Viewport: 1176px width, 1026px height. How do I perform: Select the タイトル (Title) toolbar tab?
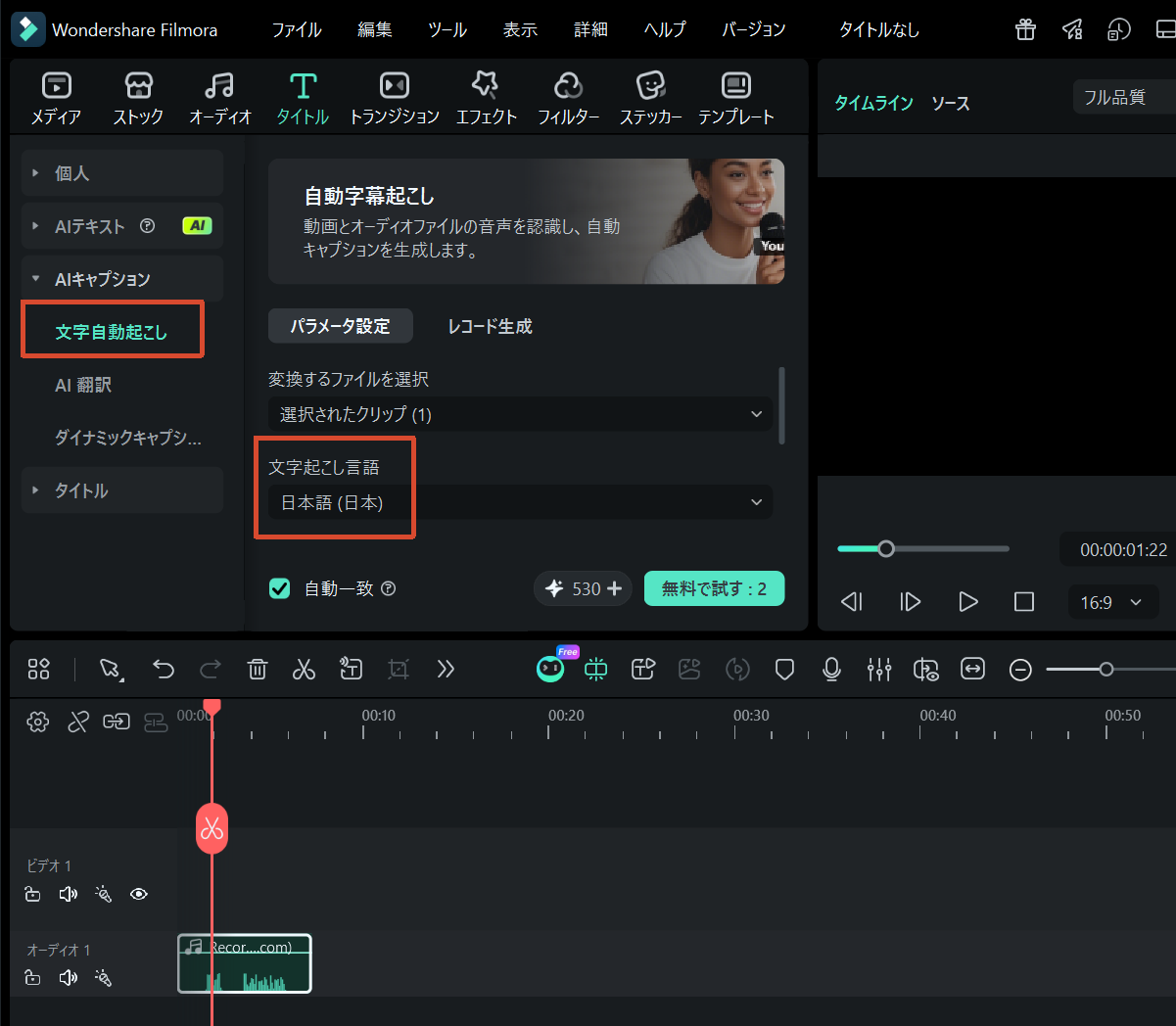click(303, 99)
